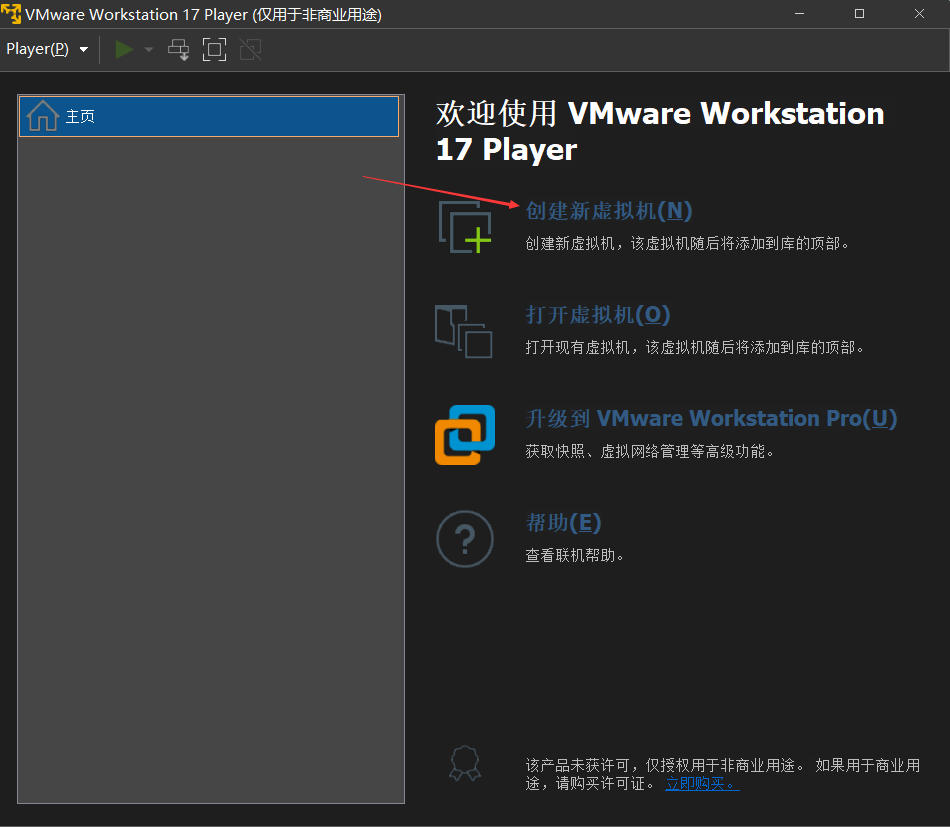Click the 创建新虚拟机(N) link
Image resolution: width=950 pixels, height=827 pixels.
click(x=609, y=211)
